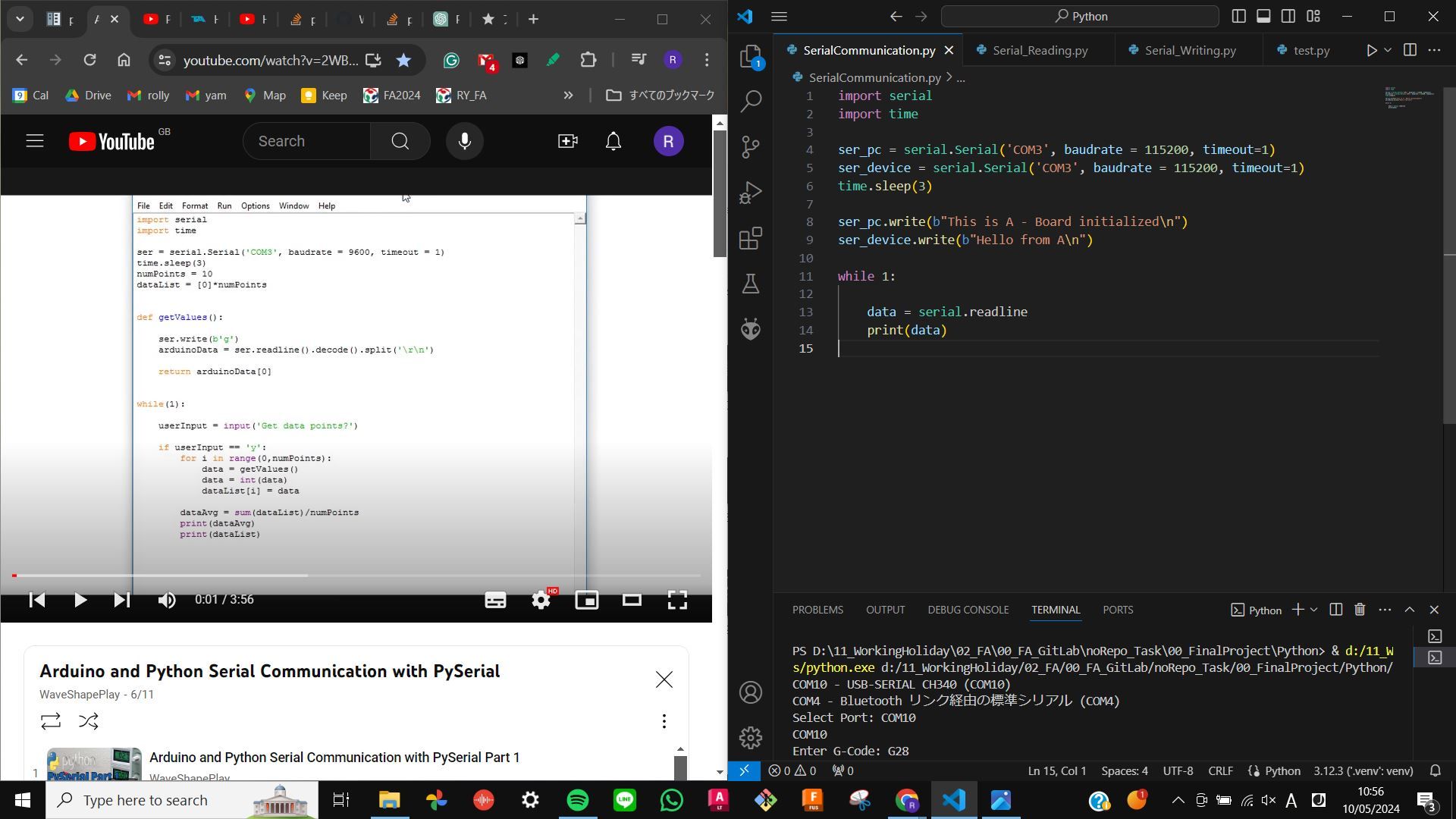Toggle YouTube subtitles captions
Screen dimensions: 1456x819
495,600
